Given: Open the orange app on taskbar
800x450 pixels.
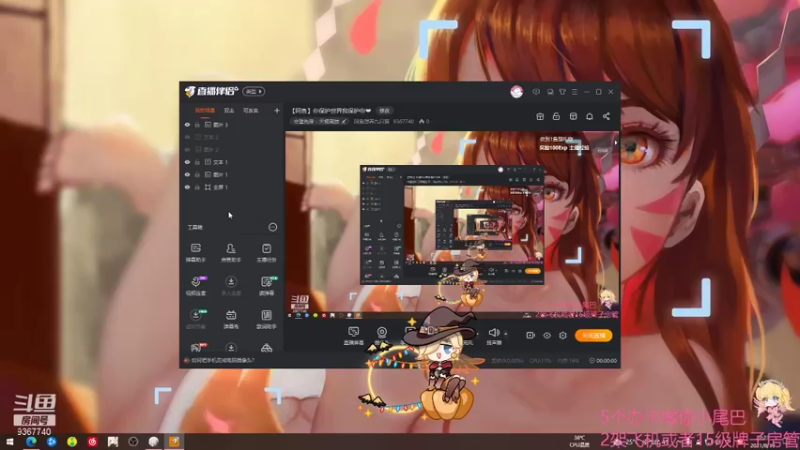Looking at the screenshot, I should coord(174,442).
